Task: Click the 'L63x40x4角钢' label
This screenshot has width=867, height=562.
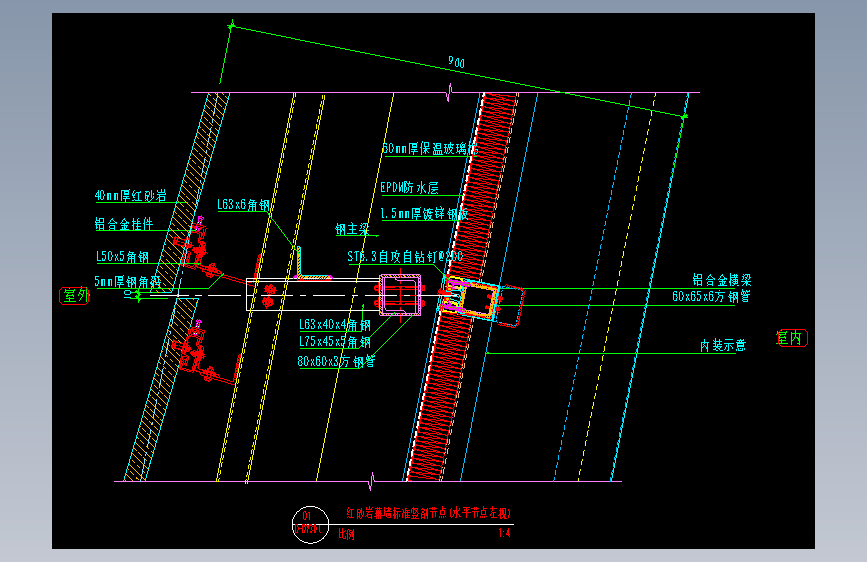Action: point(335,325)
